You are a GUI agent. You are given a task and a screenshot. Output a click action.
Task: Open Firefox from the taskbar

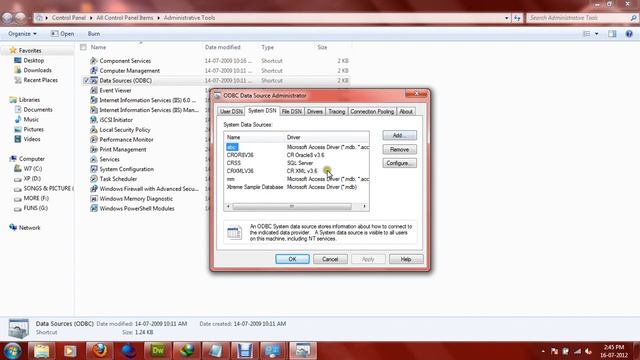pos(100,351)
